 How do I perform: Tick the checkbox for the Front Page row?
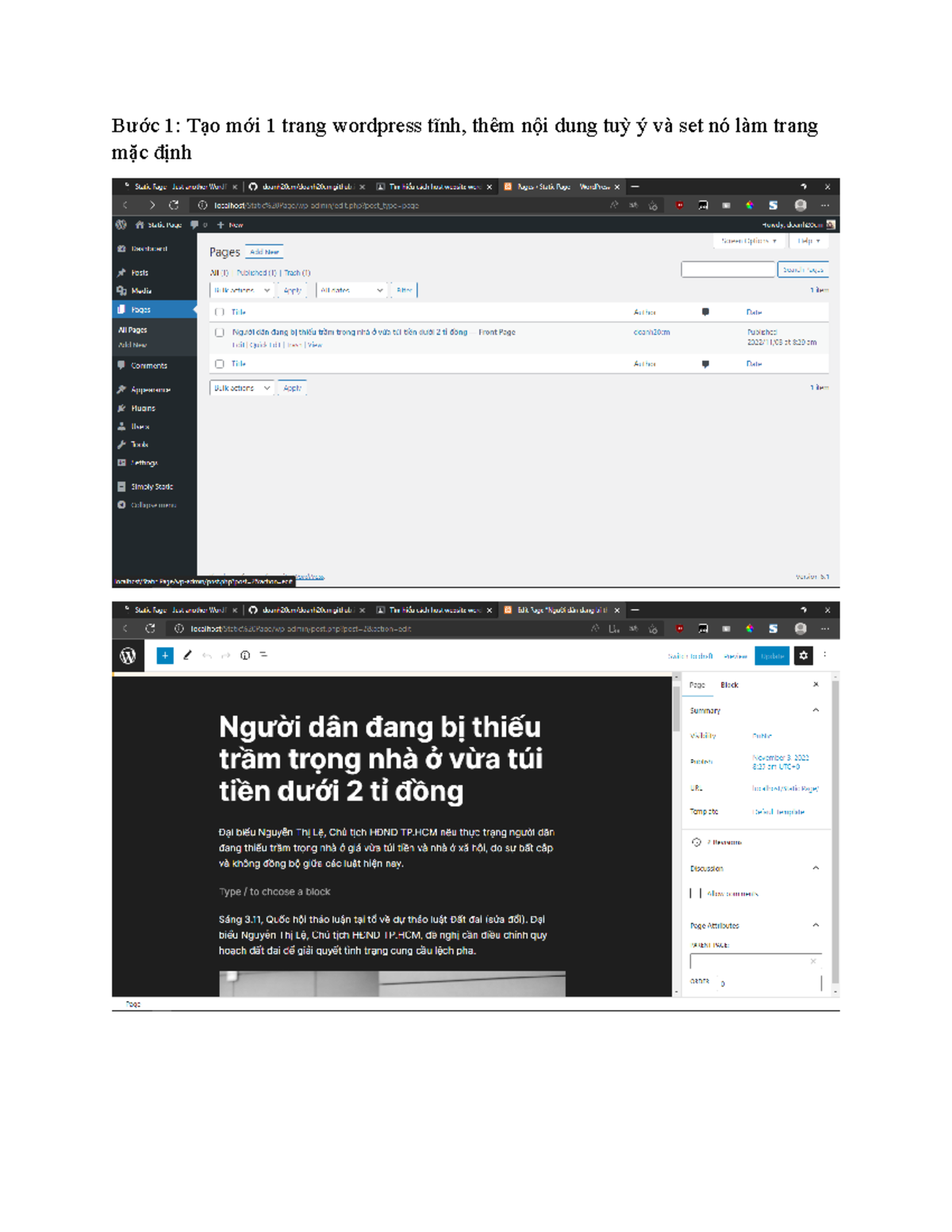(x=220, y=333)
